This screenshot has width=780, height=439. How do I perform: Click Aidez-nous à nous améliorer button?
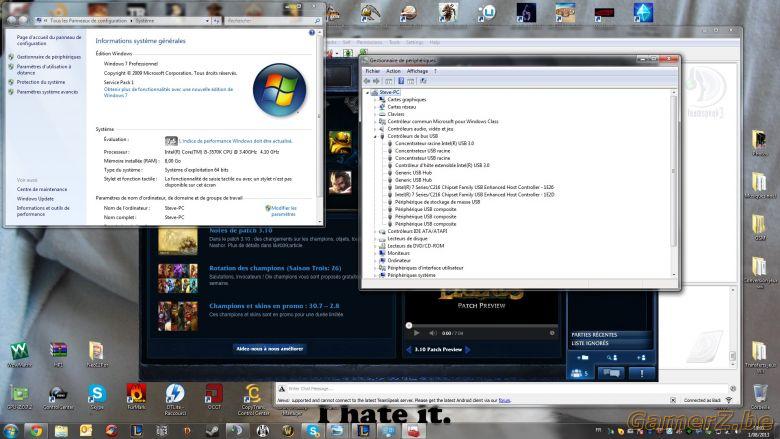pos(269,349)
